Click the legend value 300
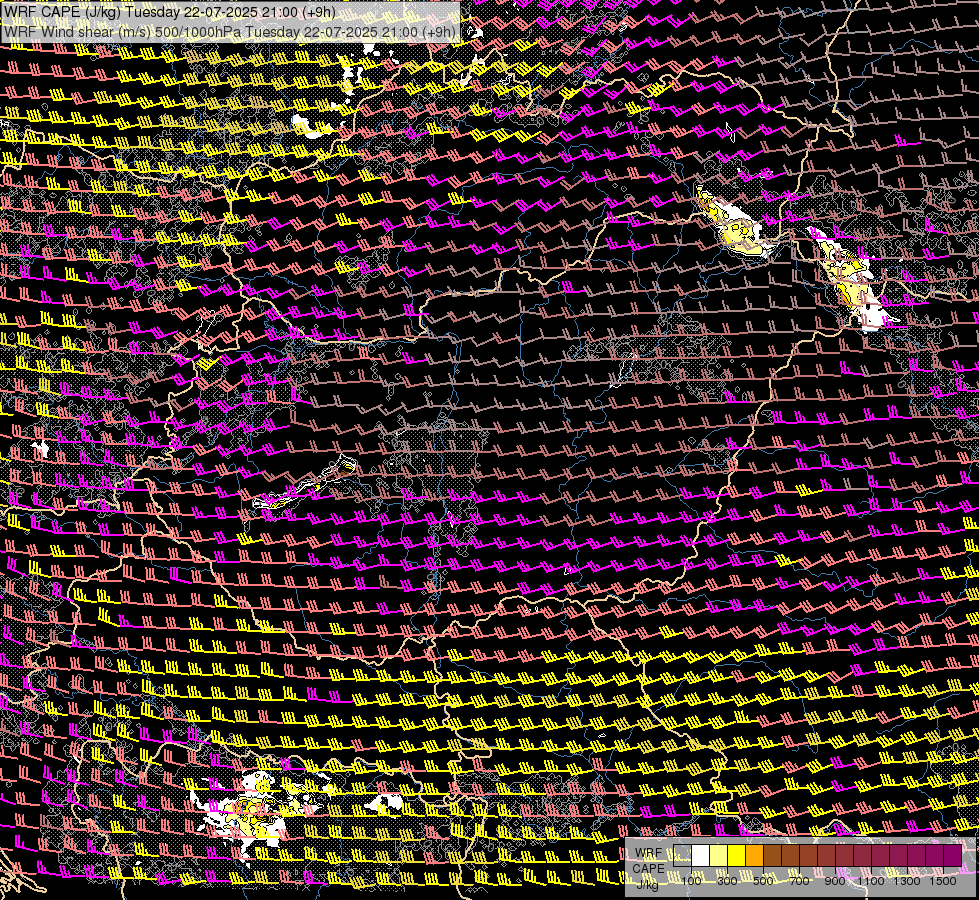Image resolution: width=979 pixels, height=900 pixels. [727, 881]
